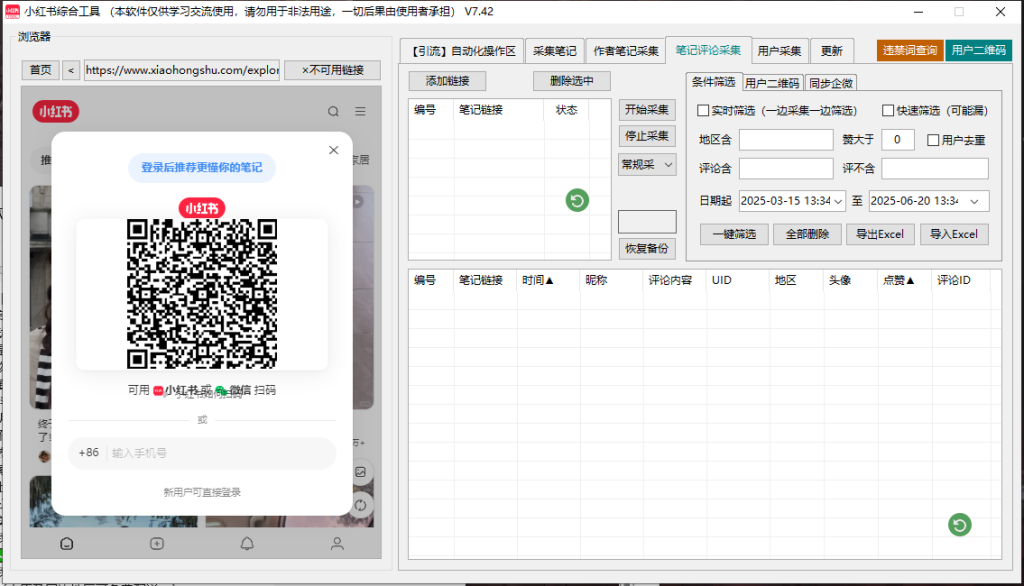1024x586 pixels.
Task: Select the home icon on Xiaohongshu bottom bar
Action: (65, 543)
